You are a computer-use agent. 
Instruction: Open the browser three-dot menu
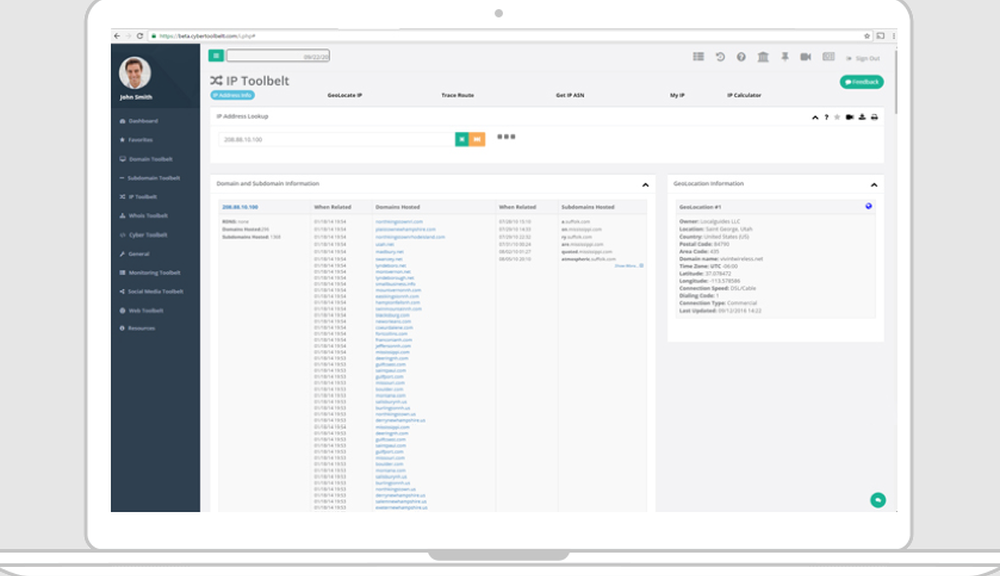click(893, 36)
